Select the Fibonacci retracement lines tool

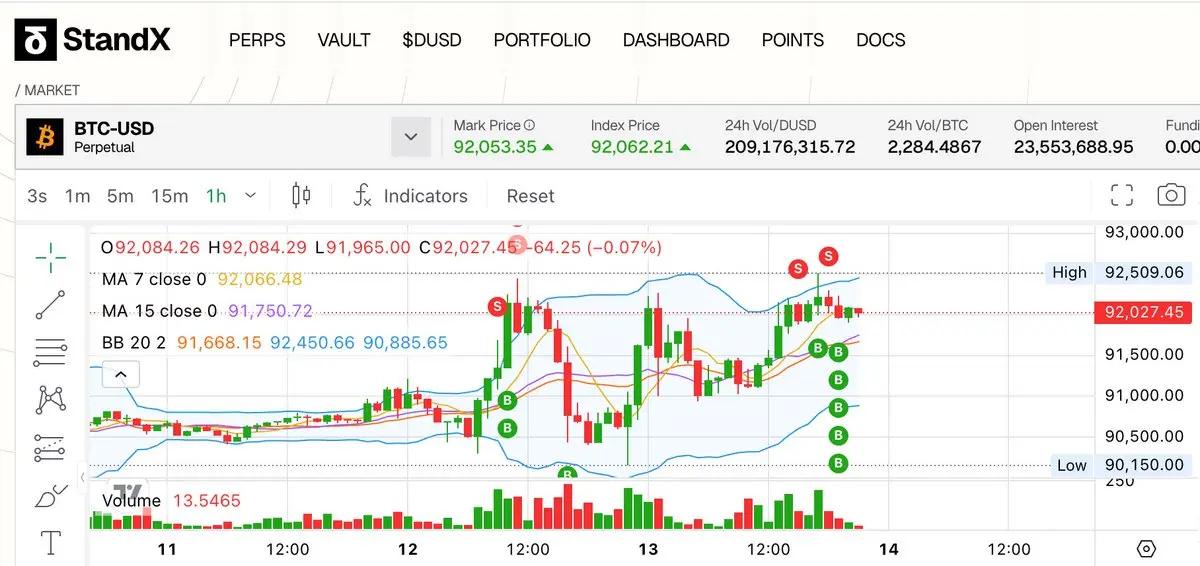[x=50, y=352]
